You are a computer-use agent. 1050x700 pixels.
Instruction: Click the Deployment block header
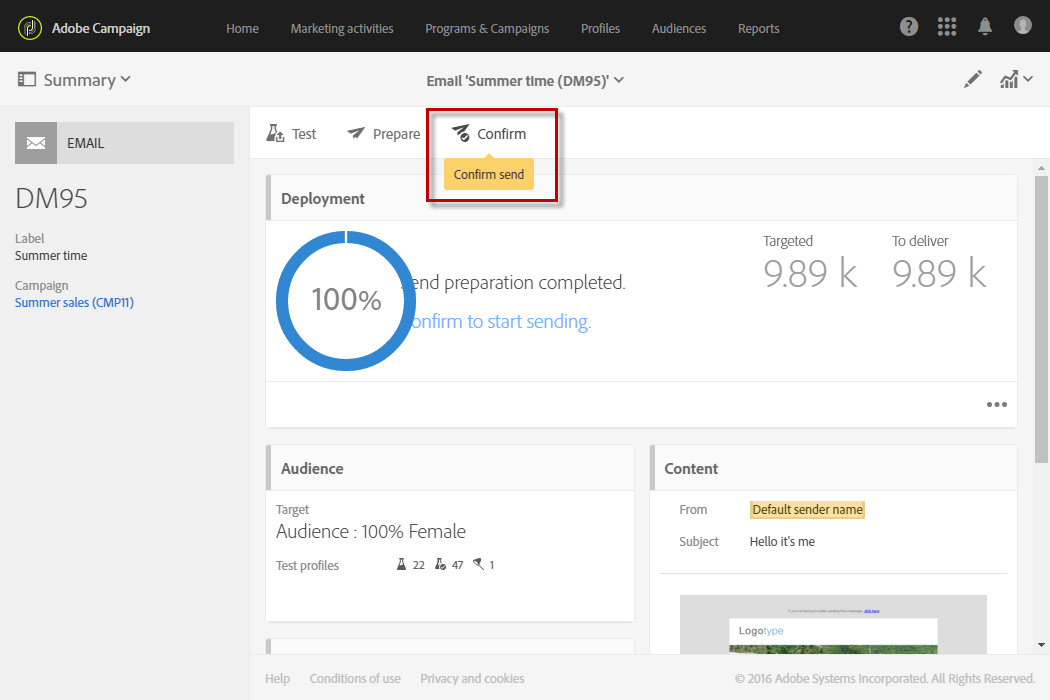[x=642, y=198]
